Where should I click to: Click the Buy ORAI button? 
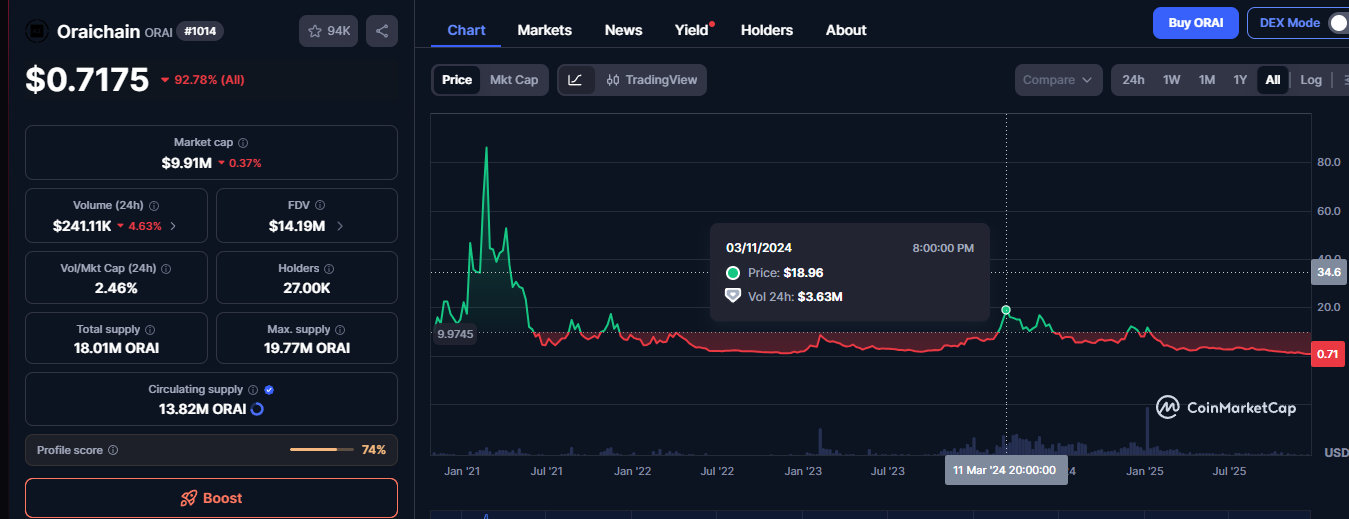[x=1196, y=23]
